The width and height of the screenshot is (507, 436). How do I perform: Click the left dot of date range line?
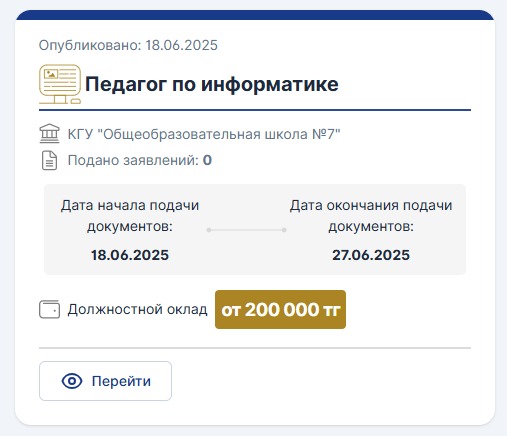click(x=209, y=230)
